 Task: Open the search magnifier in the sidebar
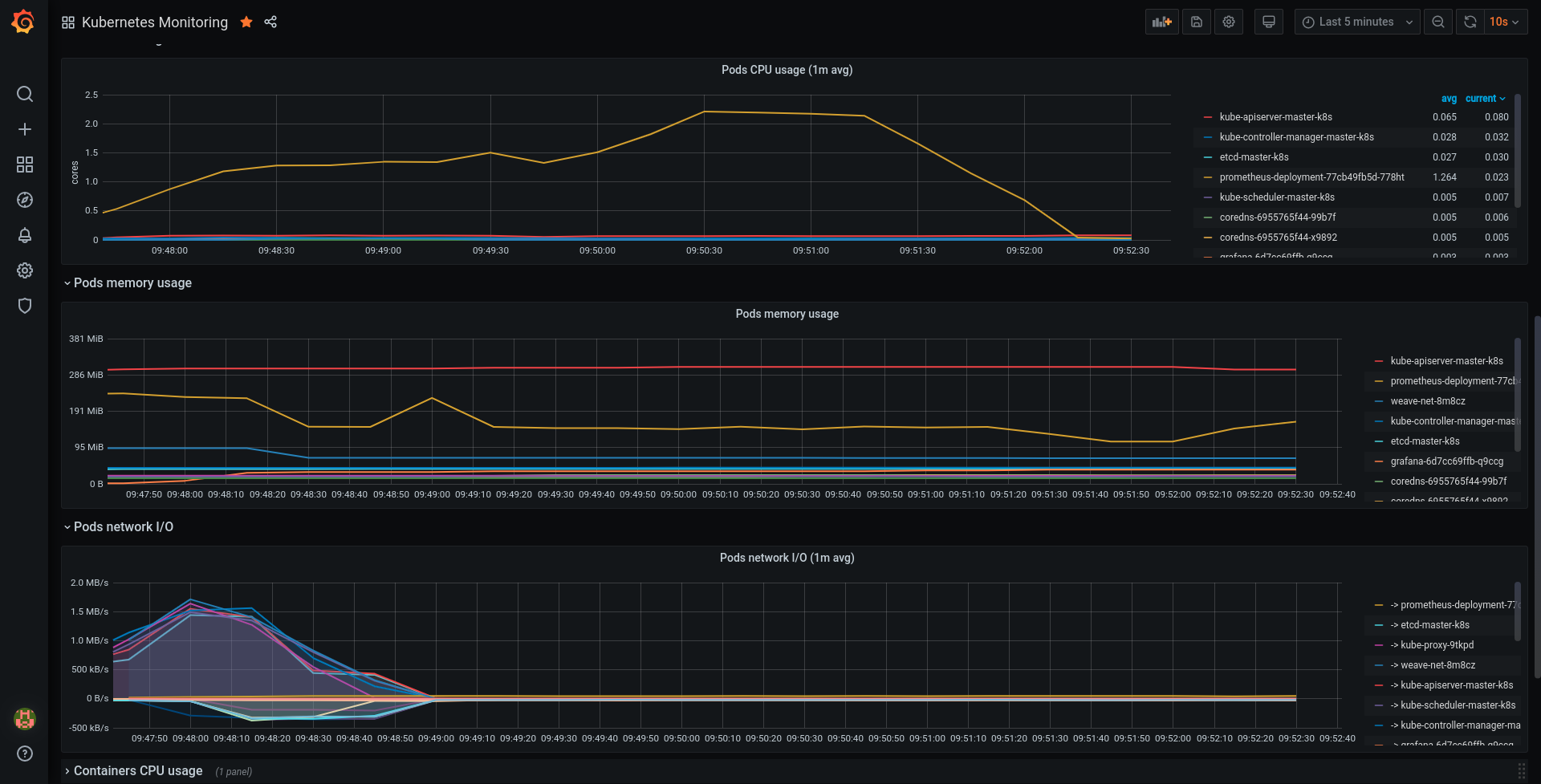25,94
